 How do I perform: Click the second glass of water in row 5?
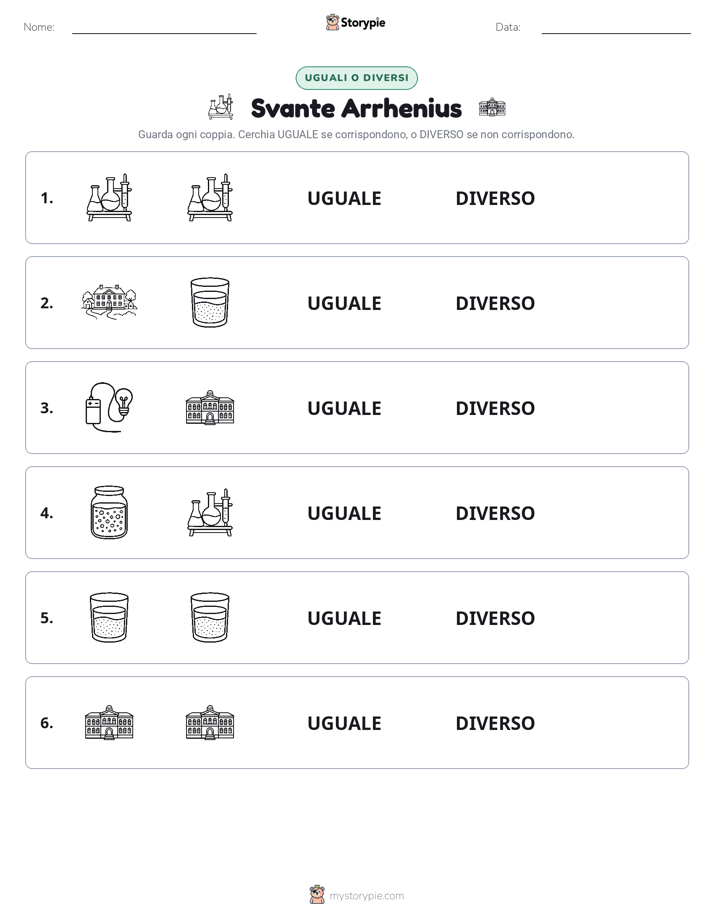click(x=210, y=617)
